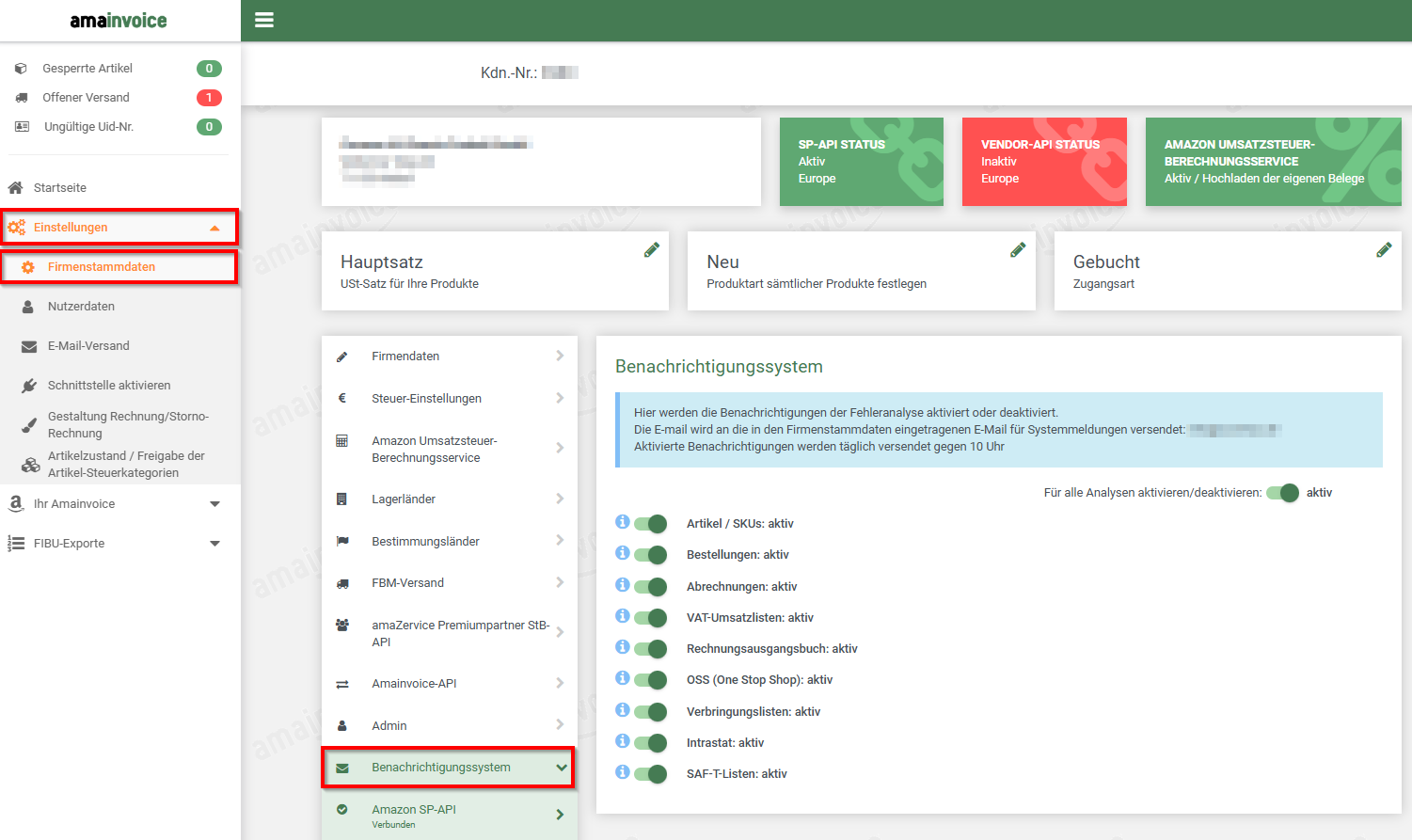Click the hamburger menu icon in header
The width and height of the screenshot is (1412, 840).
coord(264,20)
